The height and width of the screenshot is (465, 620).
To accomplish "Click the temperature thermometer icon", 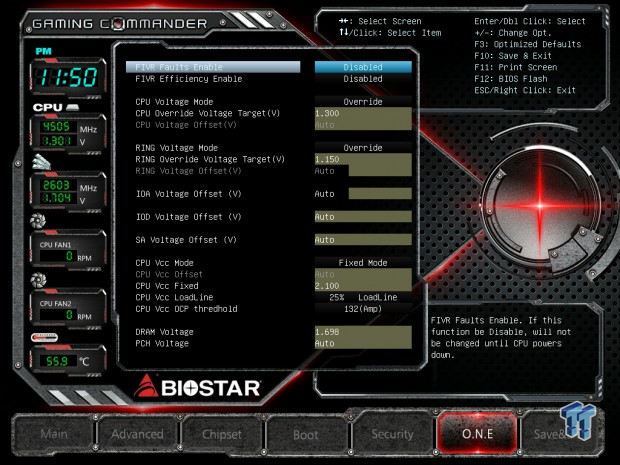I will (x=45, y=337).
